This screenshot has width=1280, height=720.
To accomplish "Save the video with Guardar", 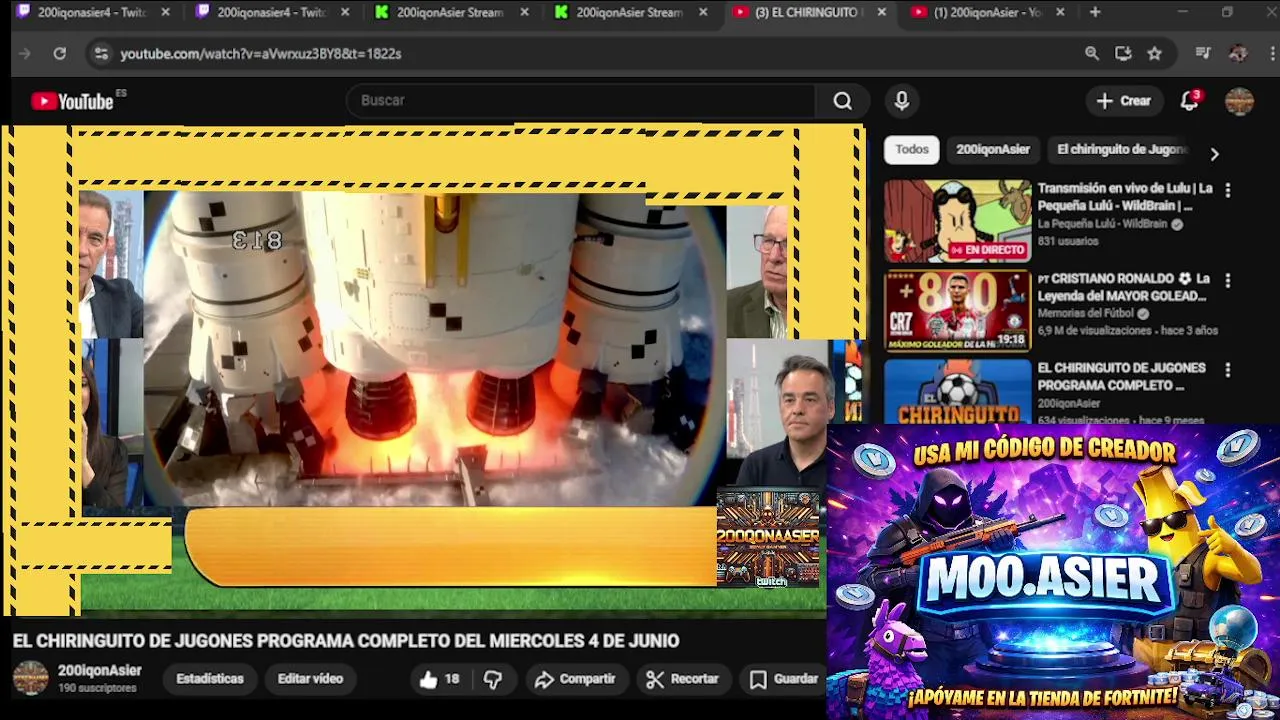I will [x=784, y=679].
